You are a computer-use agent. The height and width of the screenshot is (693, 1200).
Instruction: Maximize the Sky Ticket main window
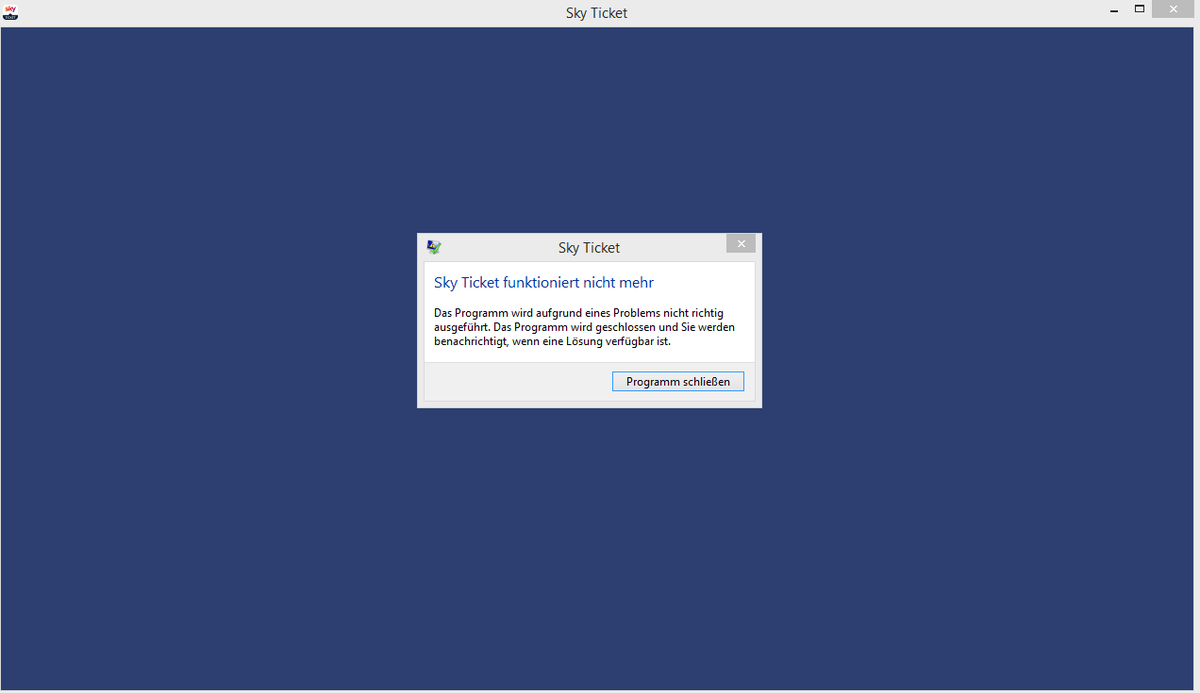[1139, 10]
